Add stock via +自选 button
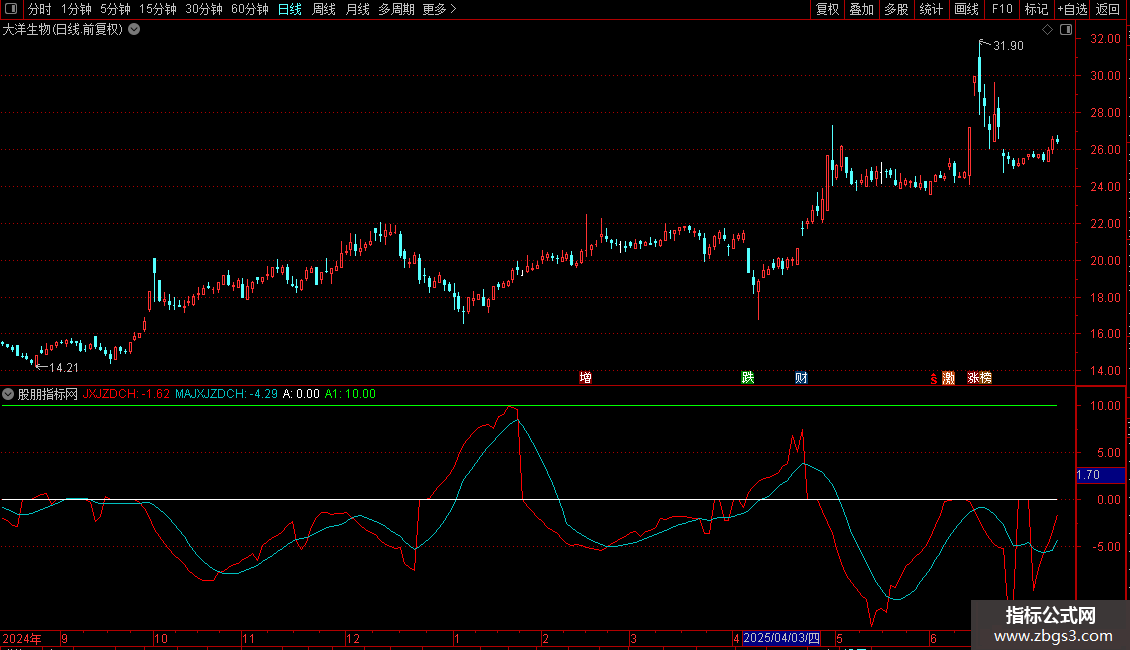Viewport: 1130px width, 650px height. (1072, 9)
